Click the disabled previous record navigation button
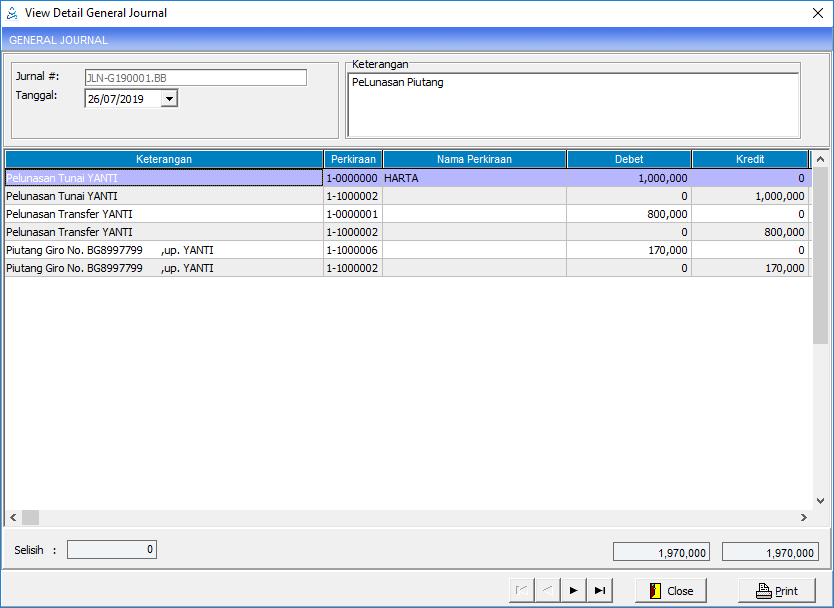 pyautogui.click(x=547, y=590)
